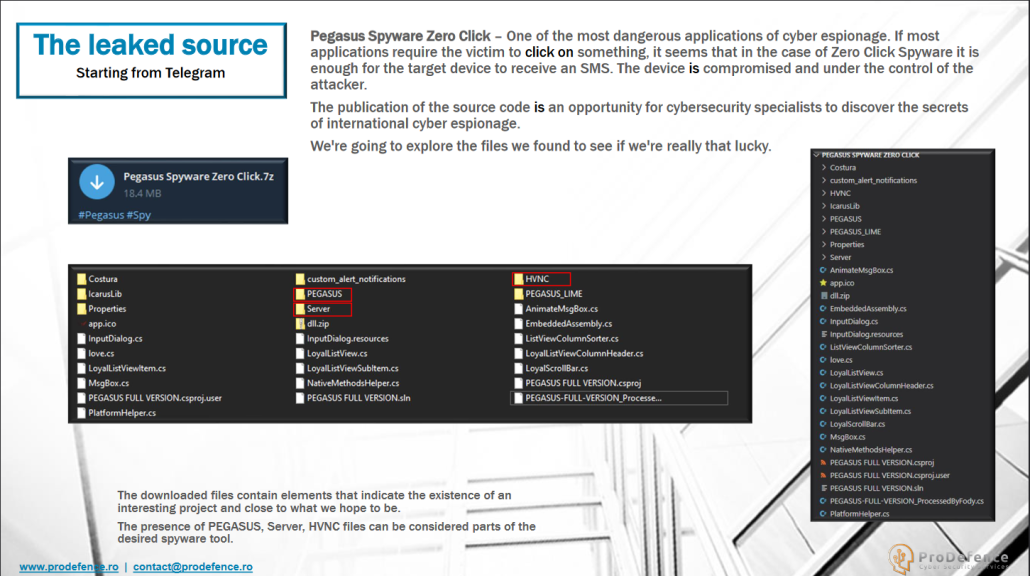1030x576 pixels.
Task: Expand the PEGASUS_LIME folder chevron in the tree
Action: (x=824, y=232)
